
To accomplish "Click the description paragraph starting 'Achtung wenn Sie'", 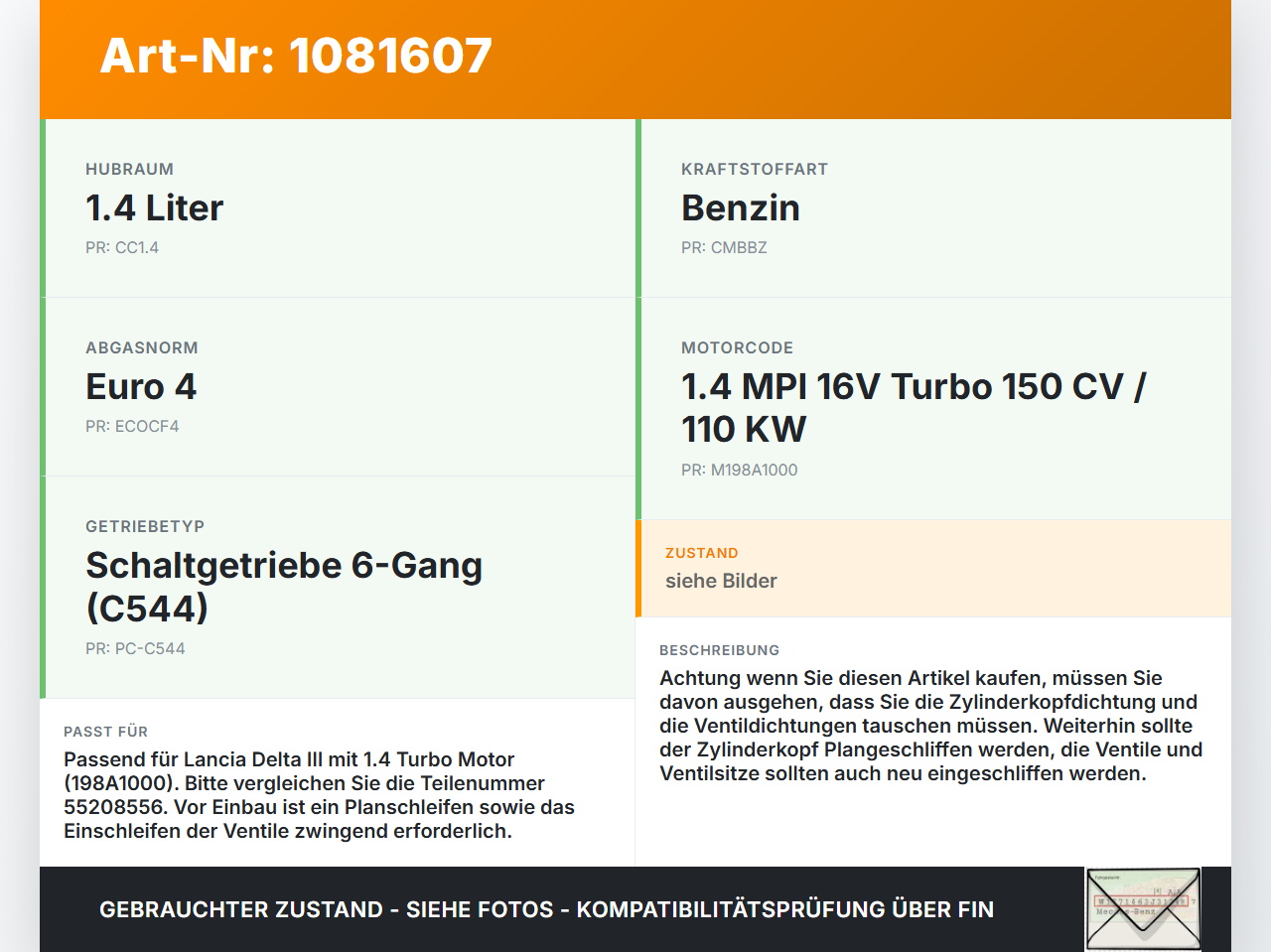I will [931, 726].
